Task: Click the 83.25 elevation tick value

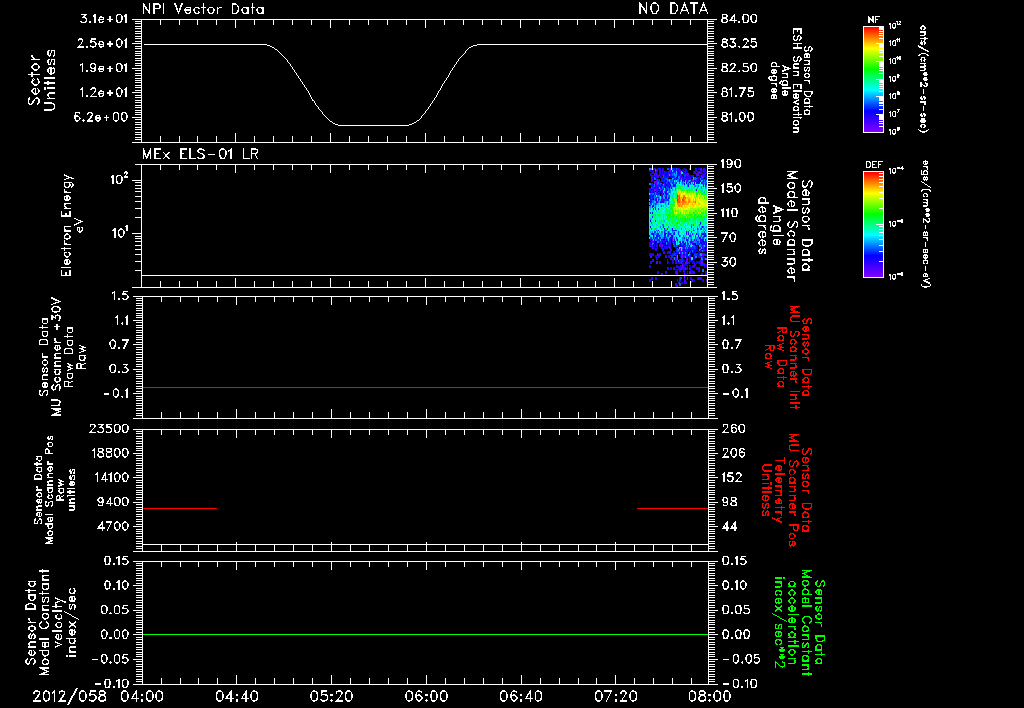Action: pos(739,44)
